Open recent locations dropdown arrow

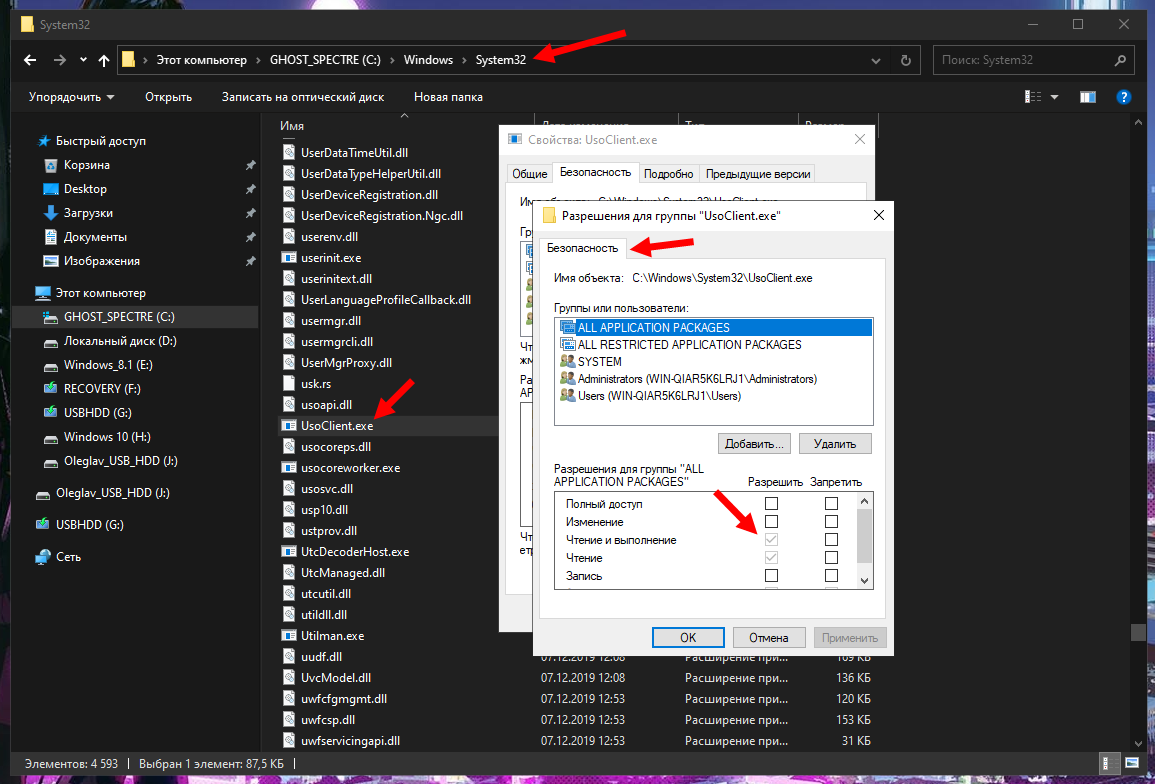point(83,60)
